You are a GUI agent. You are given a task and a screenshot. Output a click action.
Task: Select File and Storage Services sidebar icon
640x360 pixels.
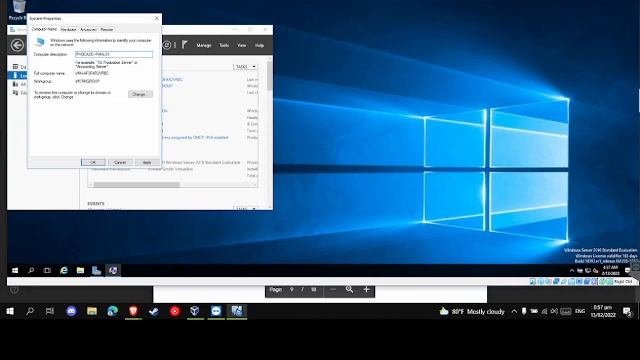click(16, 93)
